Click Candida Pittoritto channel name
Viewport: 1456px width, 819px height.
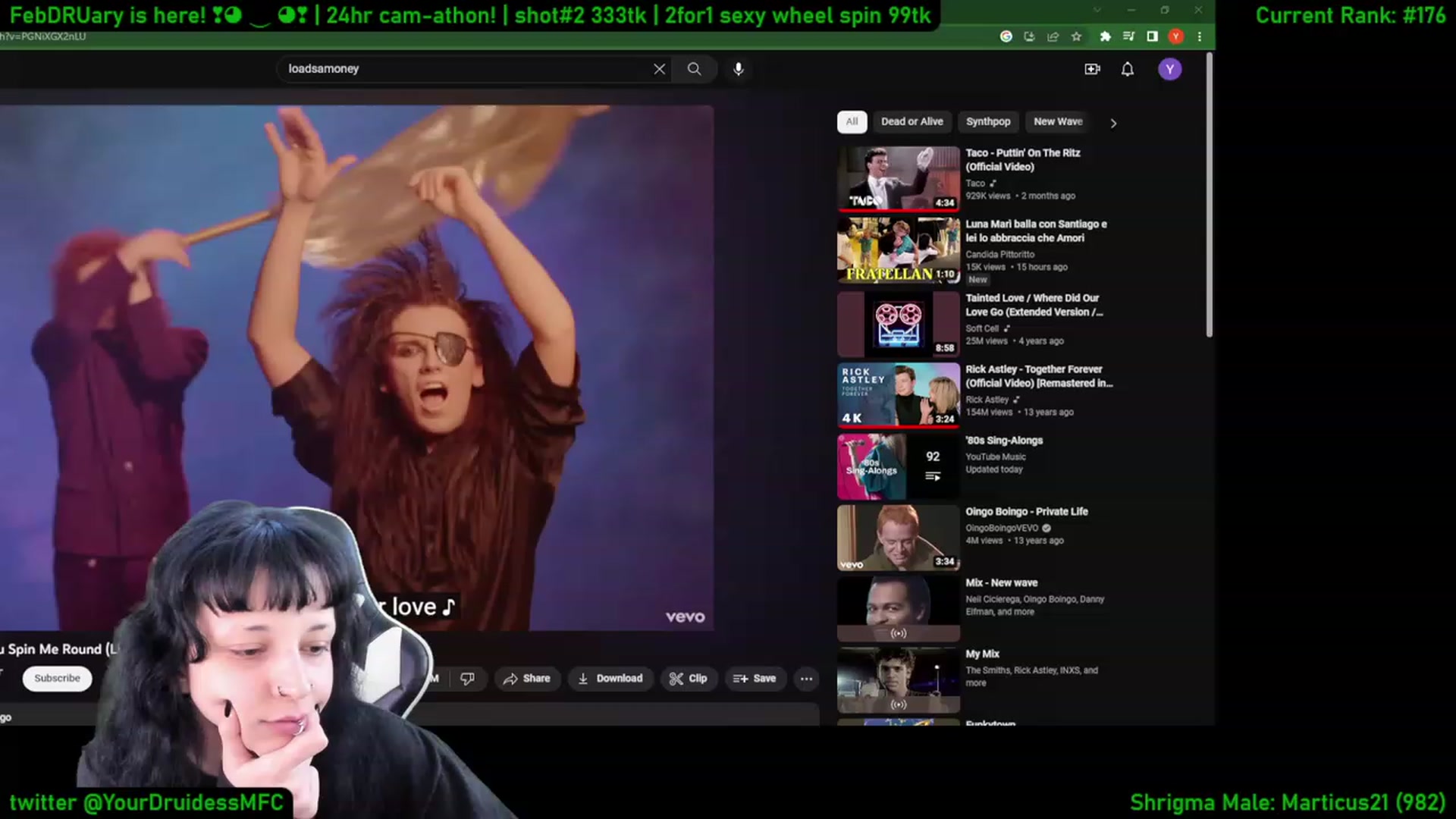pyautogui.click(x=999, y=255)
